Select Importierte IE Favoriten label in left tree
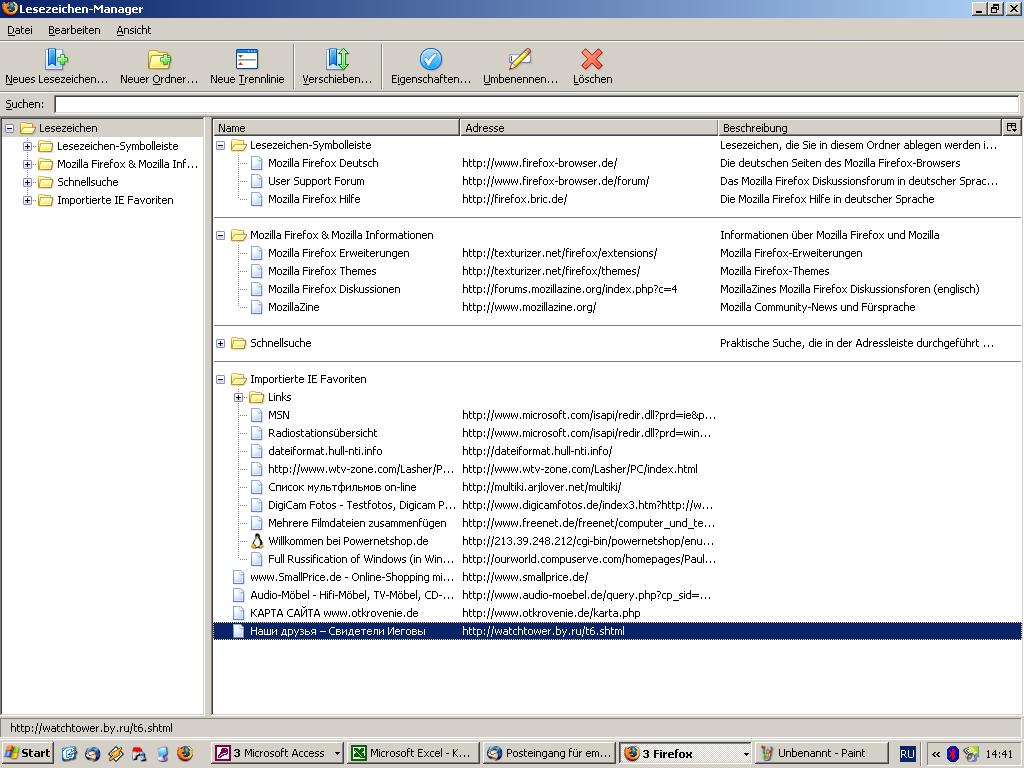 [115, 200]
